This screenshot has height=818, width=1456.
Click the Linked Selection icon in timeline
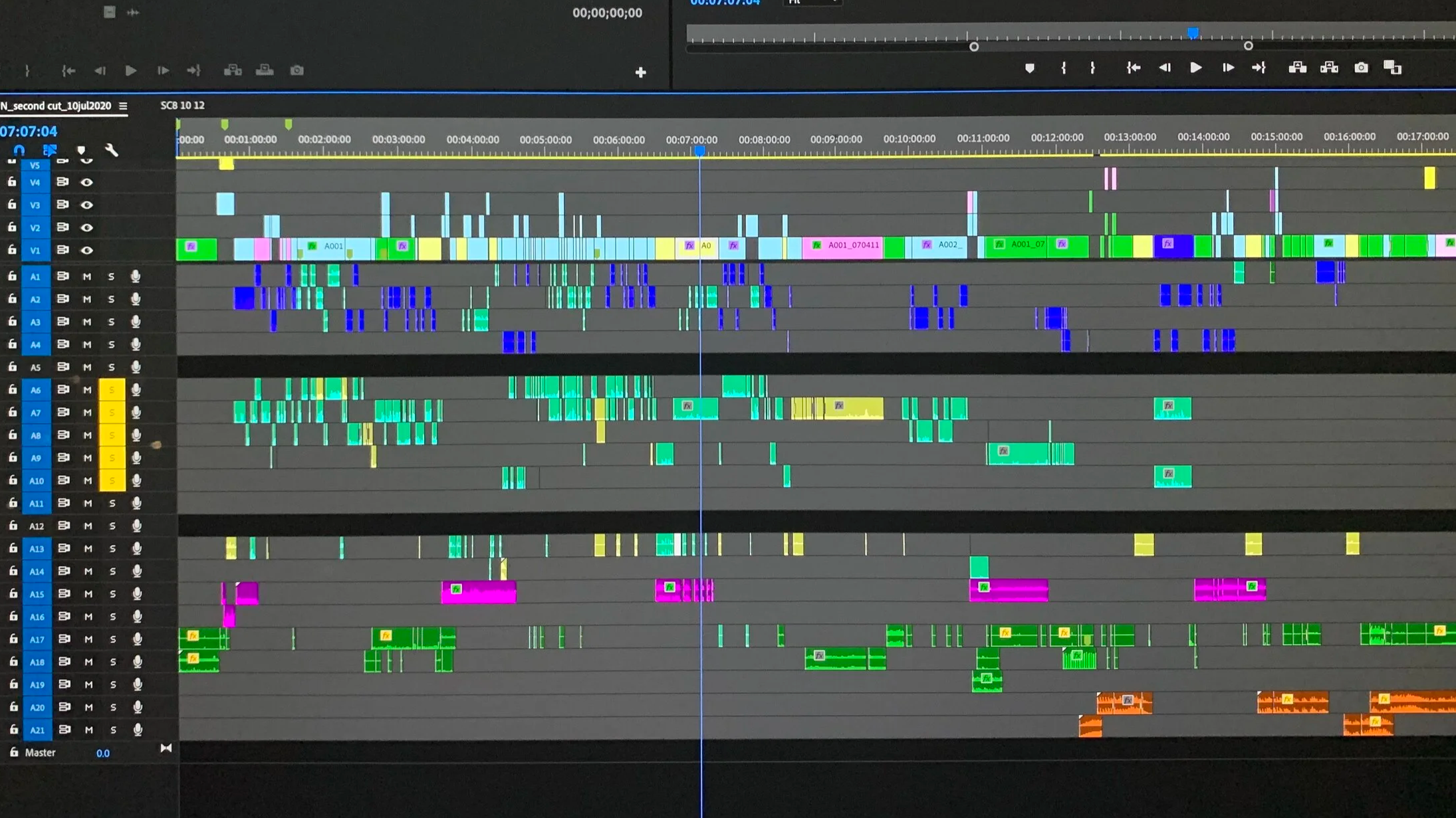tap(50, 150)
